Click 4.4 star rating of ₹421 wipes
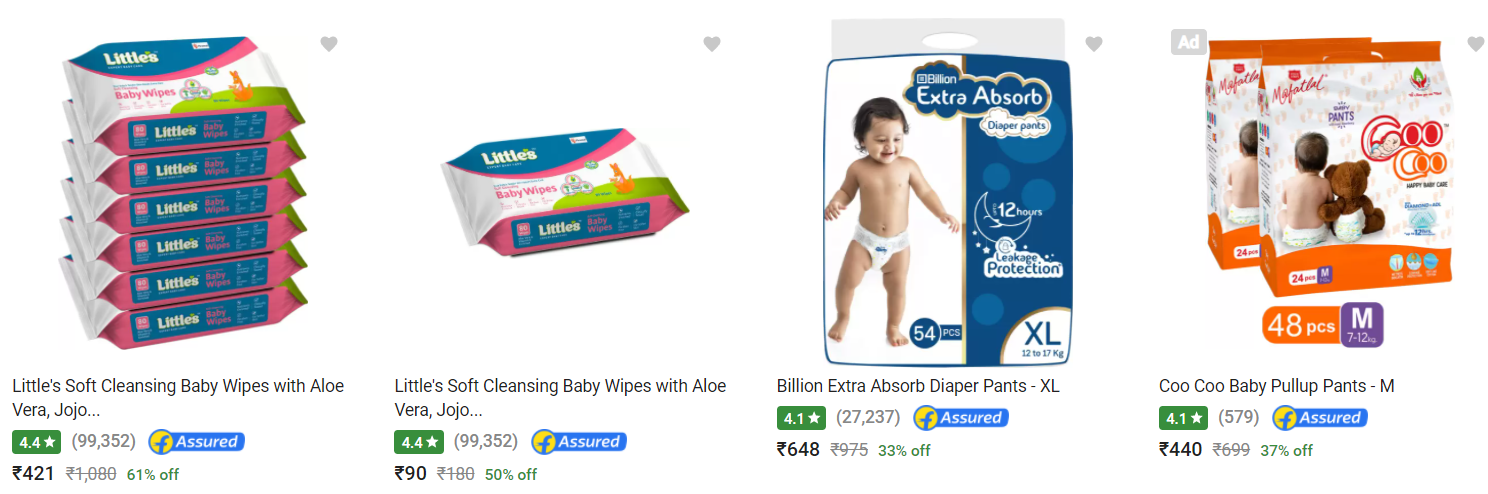This screenshot has height=494, width=1488. (x=37, y=441)
